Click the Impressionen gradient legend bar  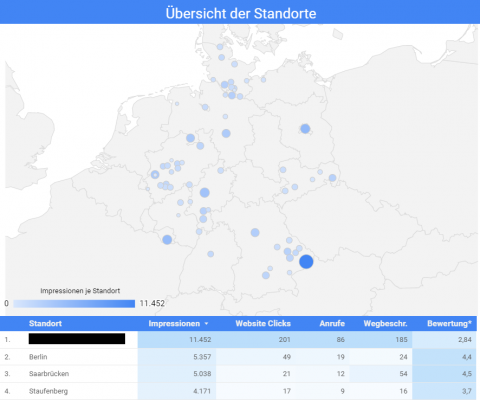[x=74, y=304]
